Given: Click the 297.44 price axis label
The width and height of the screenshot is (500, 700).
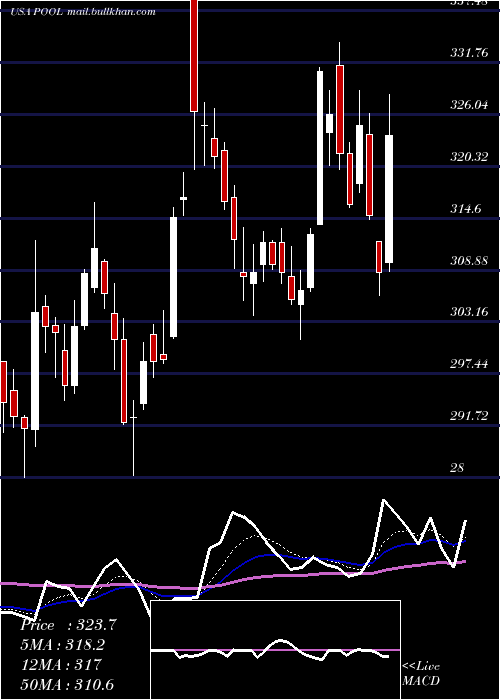Looking at the screenshot, I should (x=469, y=364).
